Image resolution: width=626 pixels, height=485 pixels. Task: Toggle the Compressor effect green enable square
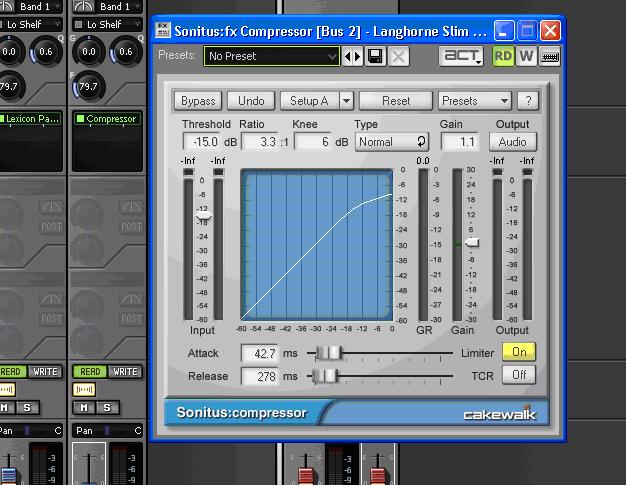point(80,119)
